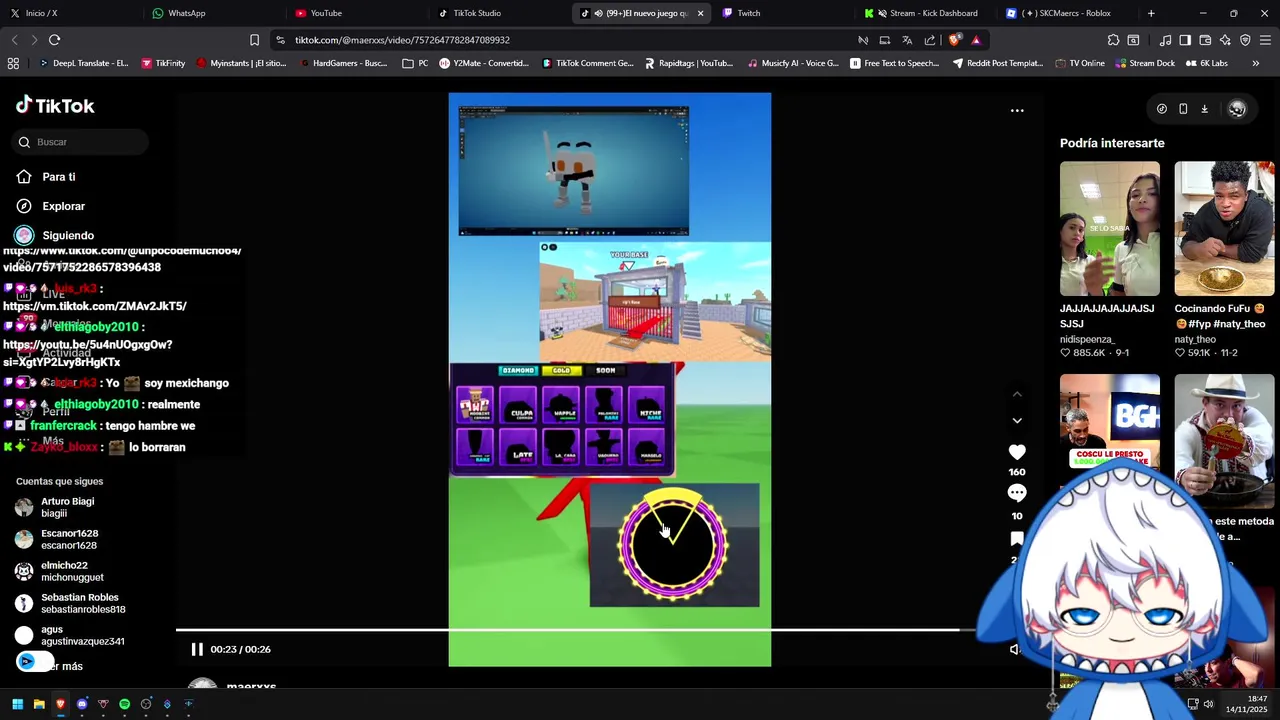Screen dimensions: 1280x720
Task: Go to the next video with down chevron
Action: pos(1017,420)
